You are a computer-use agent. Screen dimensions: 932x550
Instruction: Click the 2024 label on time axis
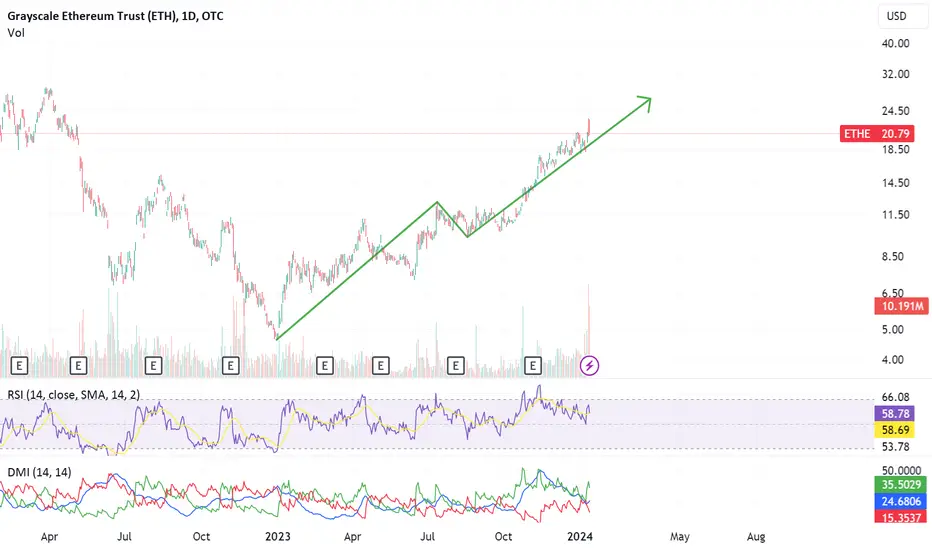[580, 536]
